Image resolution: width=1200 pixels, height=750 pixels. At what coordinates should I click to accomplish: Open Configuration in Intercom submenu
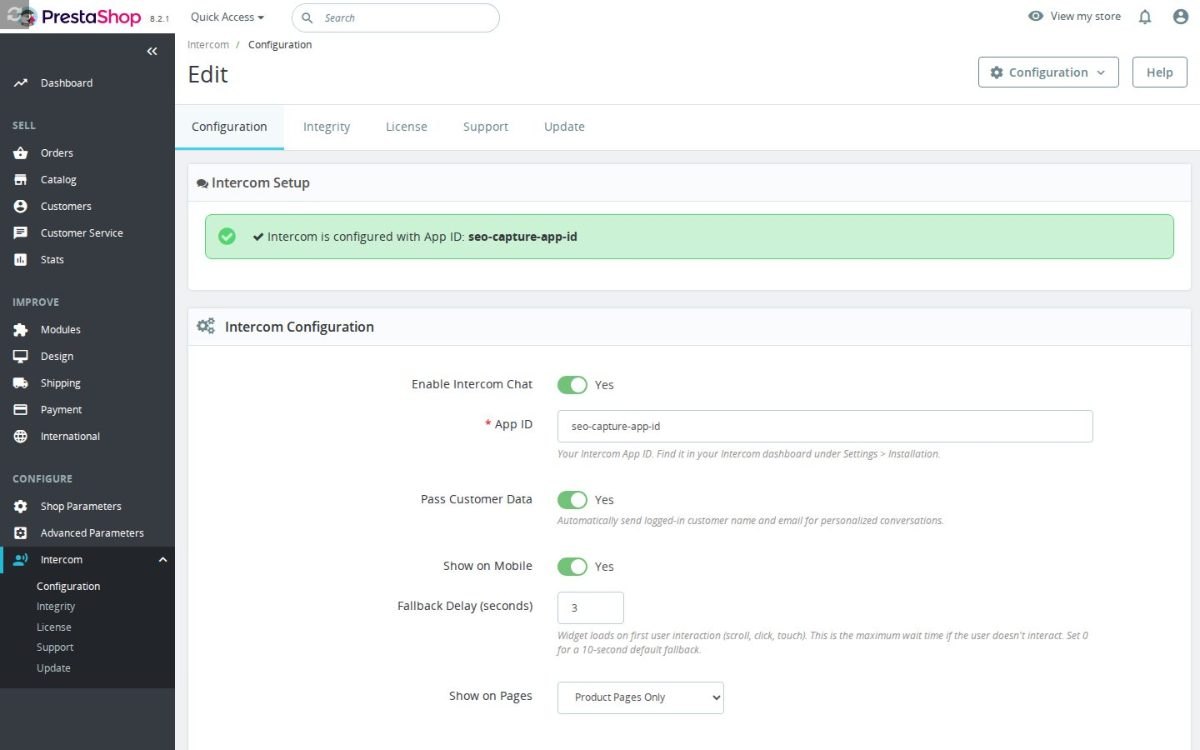click(68, 586)
